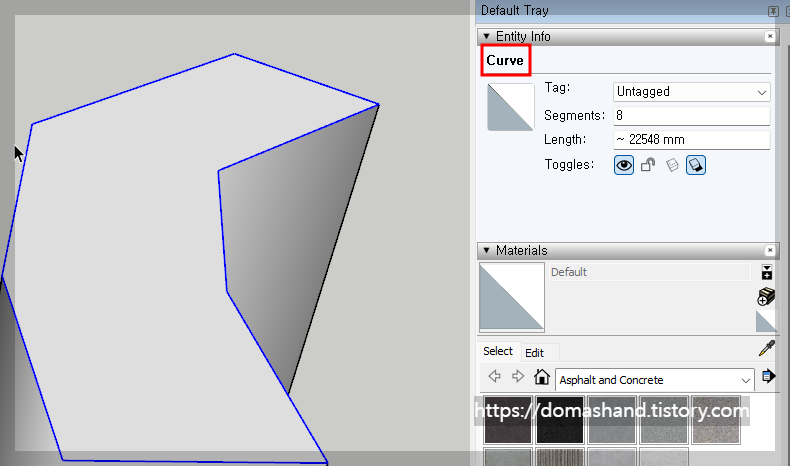Close the Materials panel
The image size is (790, 466).
pyautogui.click(x=770, y=250)
